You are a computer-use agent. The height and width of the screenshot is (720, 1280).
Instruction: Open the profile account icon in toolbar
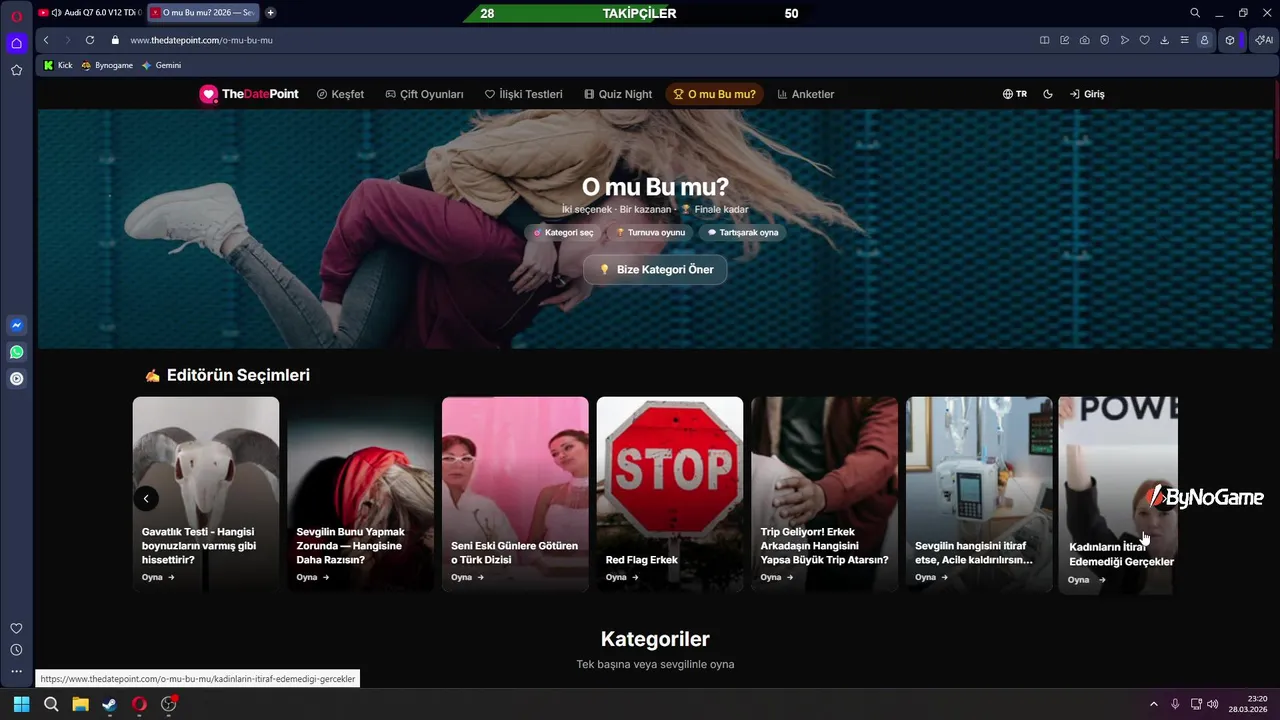[x=1204, y=40]
